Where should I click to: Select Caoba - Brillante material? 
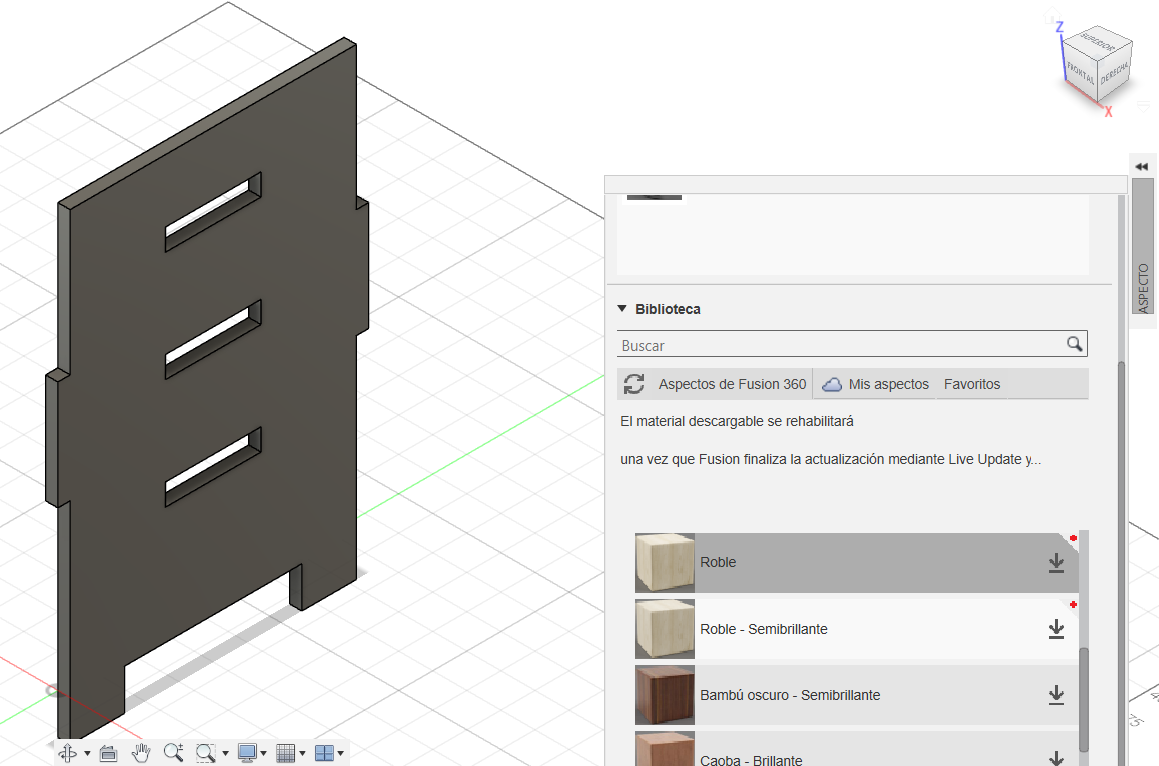(857, 749)
